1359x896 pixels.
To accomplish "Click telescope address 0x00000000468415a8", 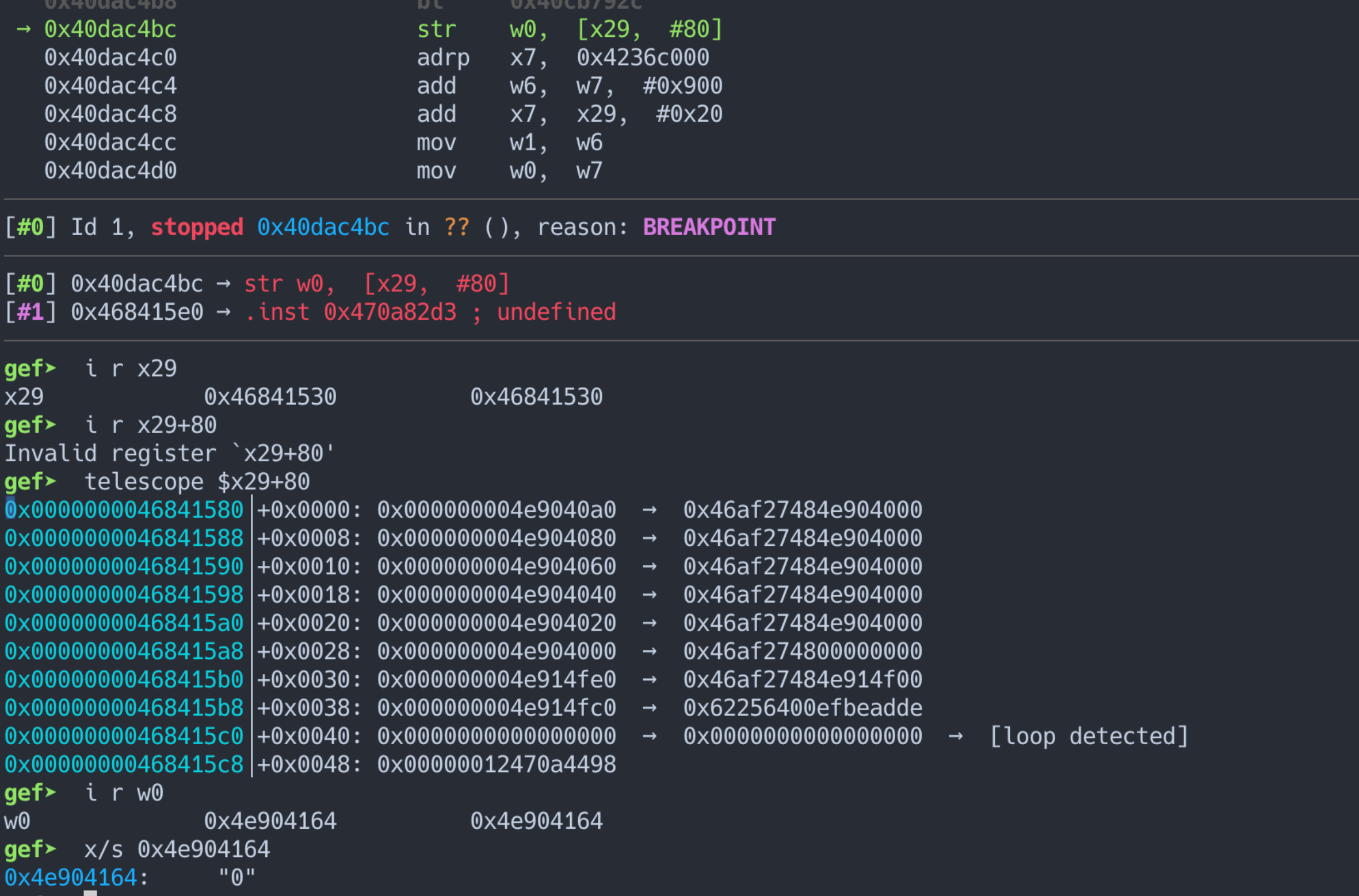I will [x=124, y=652].
